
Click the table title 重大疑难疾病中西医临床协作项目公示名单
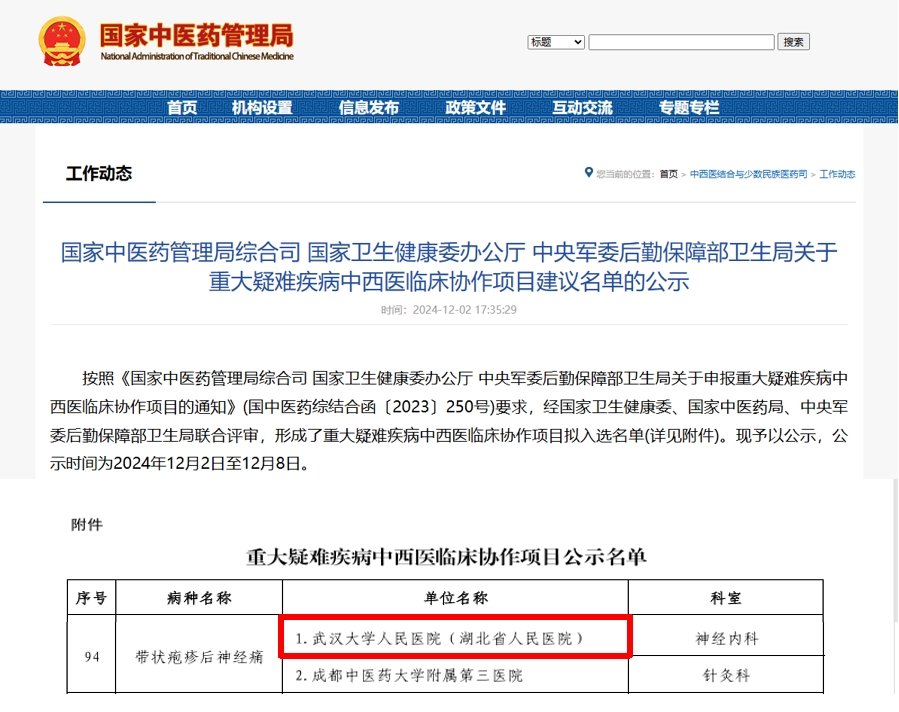coord(447,557)
